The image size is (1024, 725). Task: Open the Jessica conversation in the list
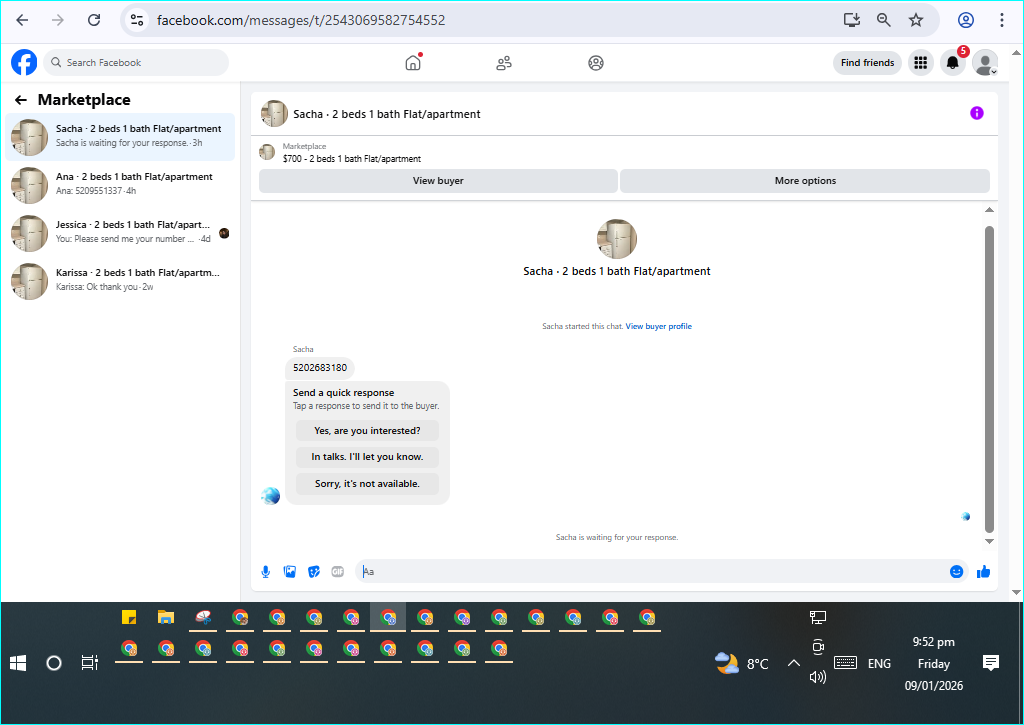point(120,233)
